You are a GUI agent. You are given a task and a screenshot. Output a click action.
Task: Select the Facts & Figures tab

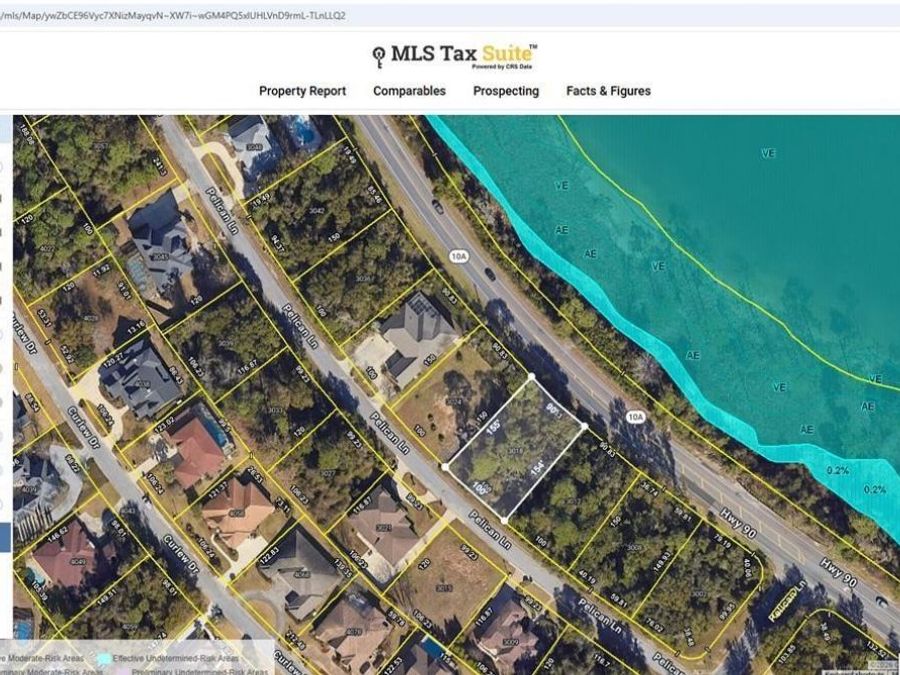(x=608, y=91)
